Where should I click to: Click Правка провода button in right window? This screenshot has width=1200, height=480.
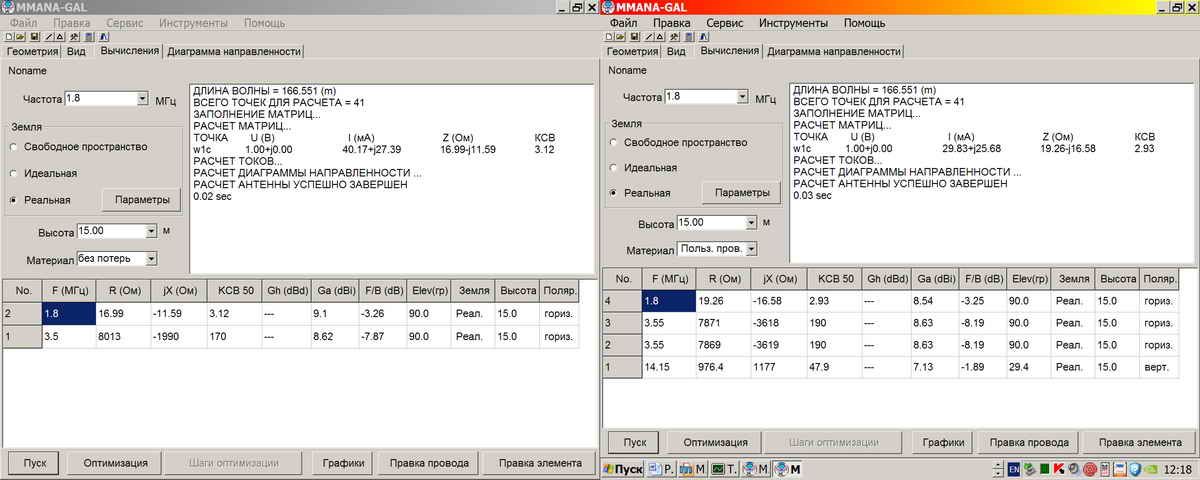point(1029,442)
